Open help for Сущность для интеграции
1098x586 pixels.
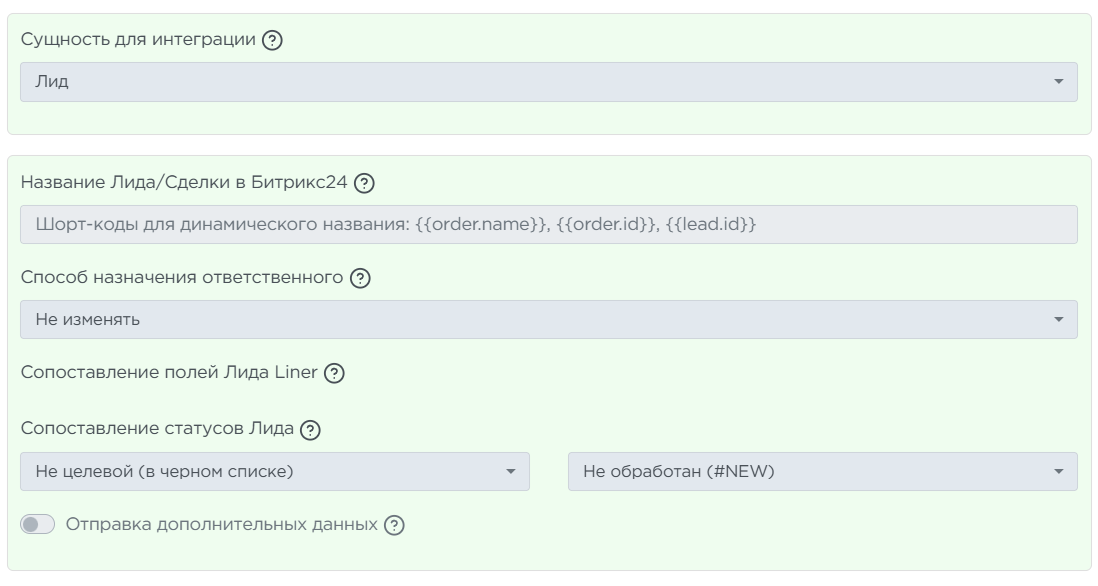pyautogui.click(x=271, y=42)
